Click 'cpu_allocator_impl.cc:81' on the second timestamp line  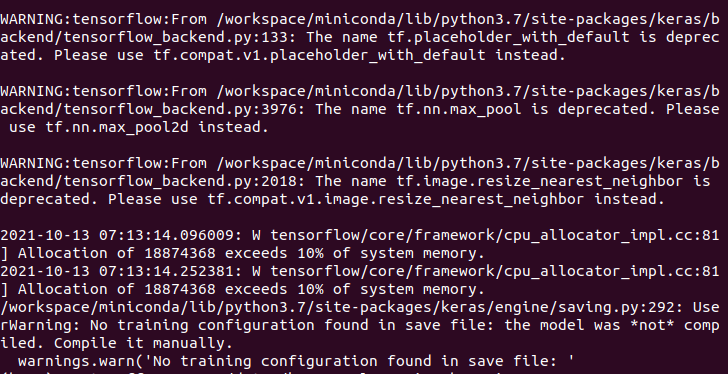pos(612,272)
